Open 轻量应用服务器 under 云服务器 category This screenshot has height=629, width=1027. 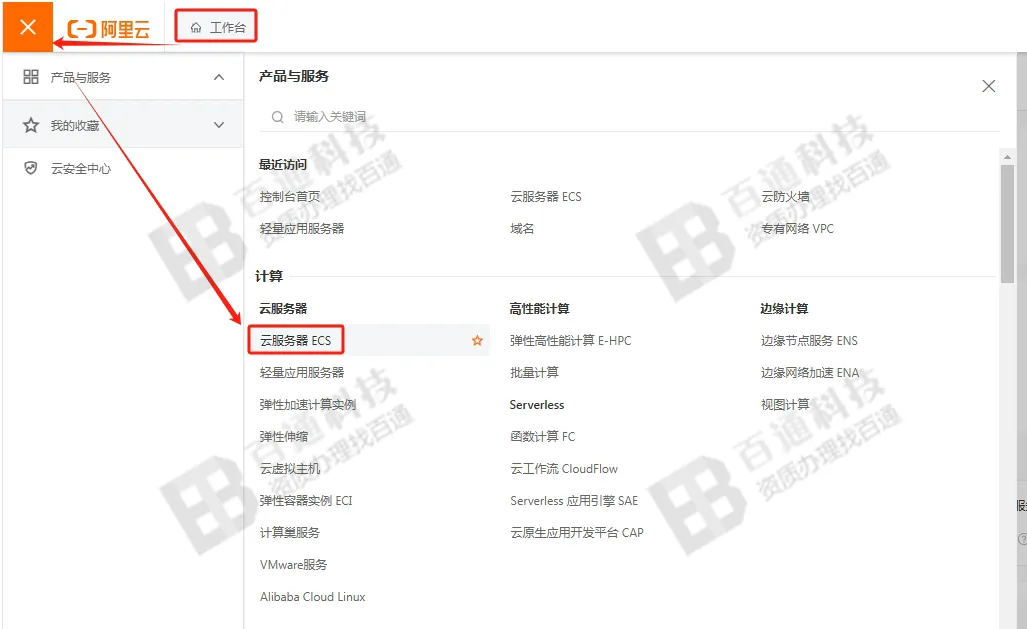[x=301, y=372]
